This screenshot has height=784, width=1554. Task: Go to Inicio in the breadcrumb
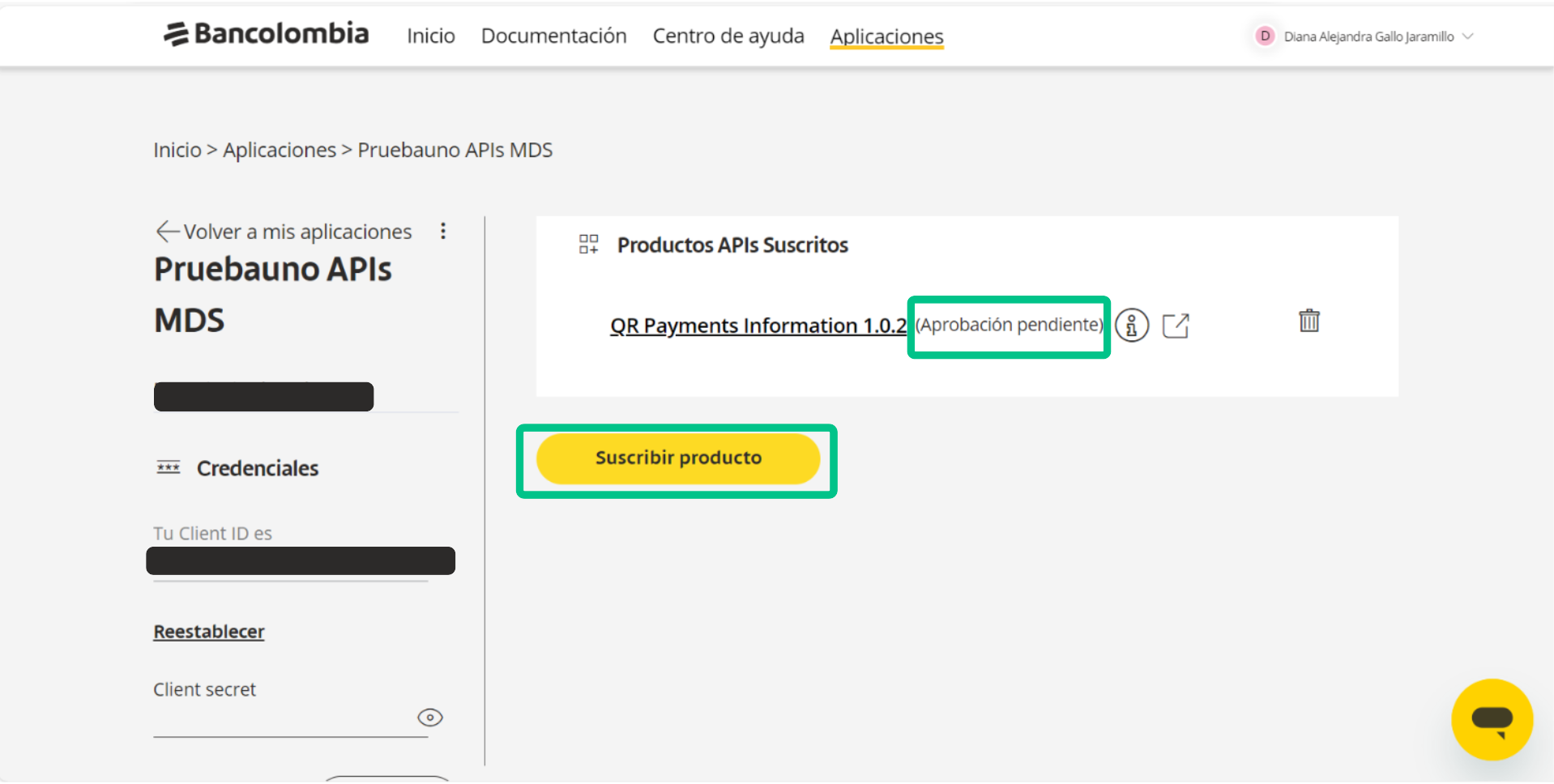tap(177, 150)
